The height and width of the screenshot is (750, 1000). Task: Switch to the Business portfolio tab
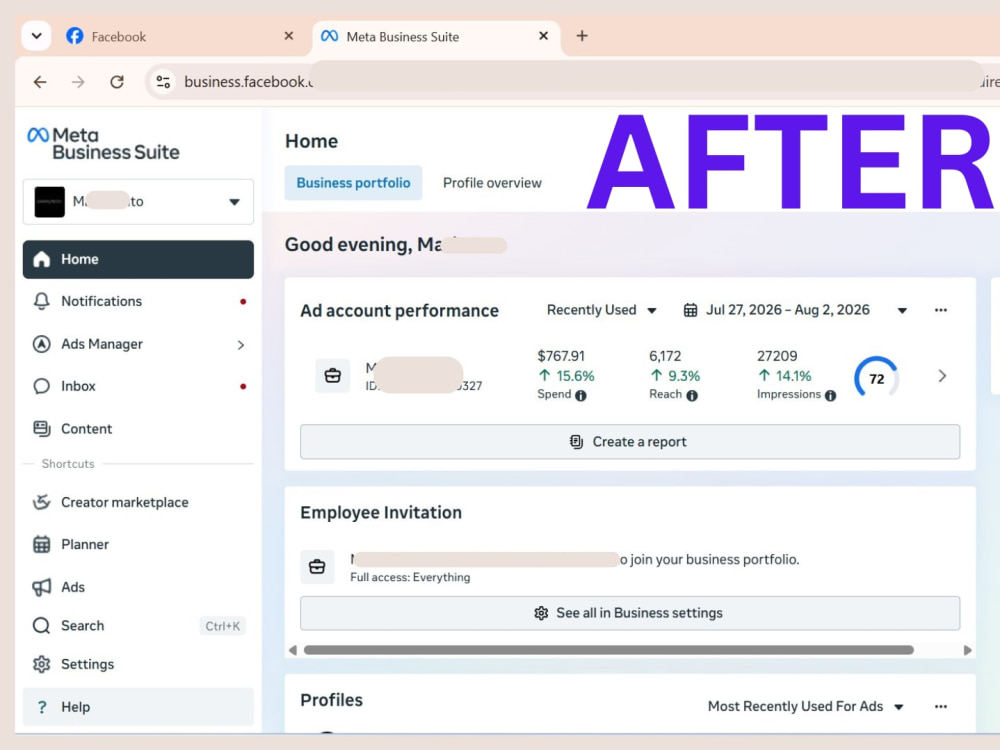coord(353,183)
